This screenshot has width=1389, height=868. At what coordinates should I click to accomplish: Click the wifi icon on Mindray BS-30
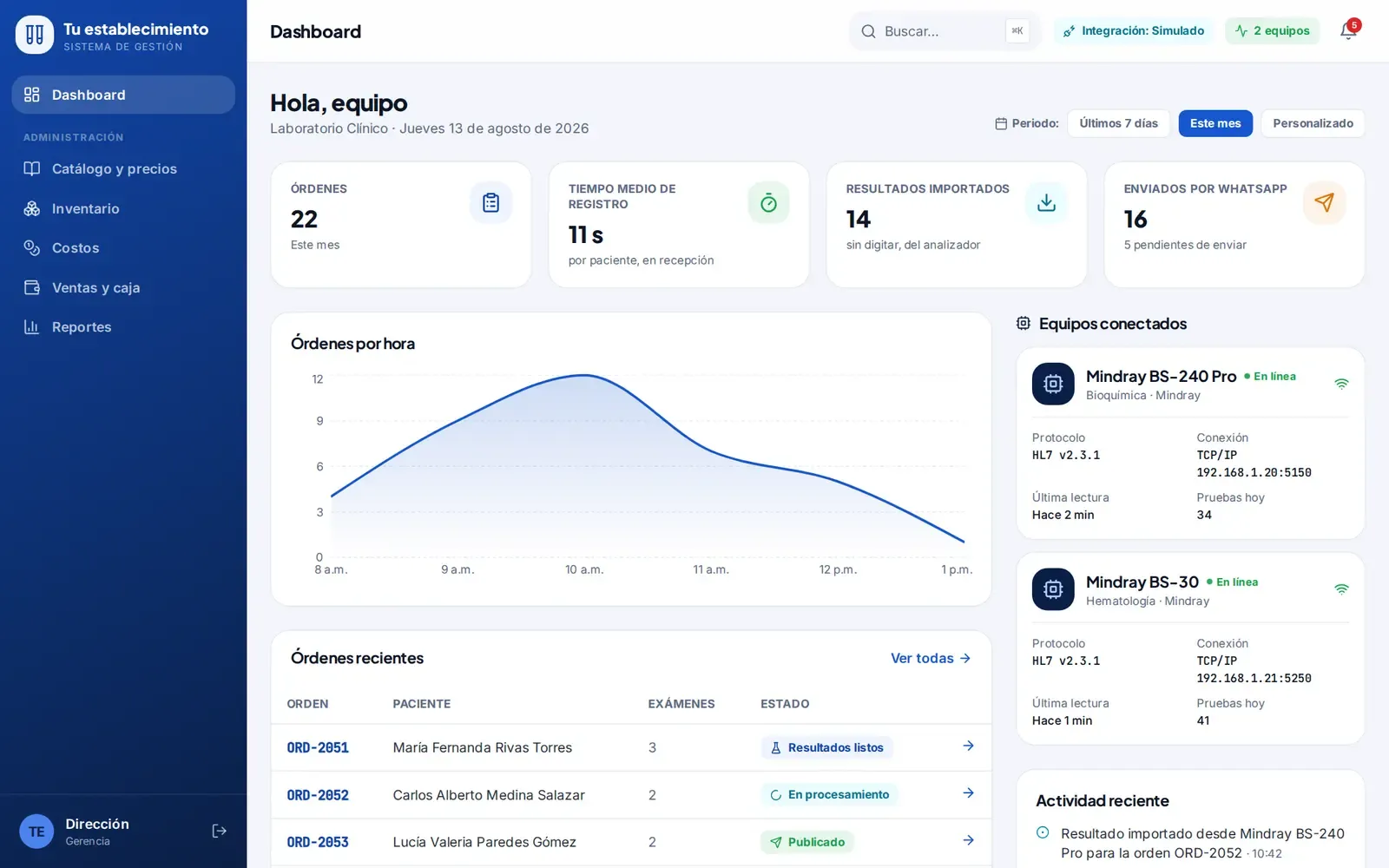1341,589
